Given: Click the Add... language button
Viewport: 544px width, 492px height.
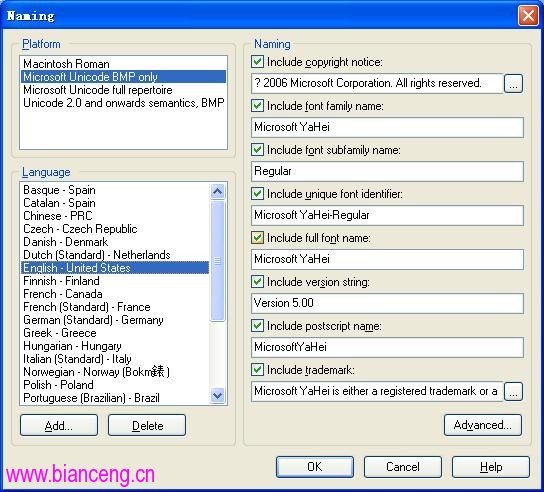Looking at the screenshot, I should pyautogui.click(x=59, y=425).
